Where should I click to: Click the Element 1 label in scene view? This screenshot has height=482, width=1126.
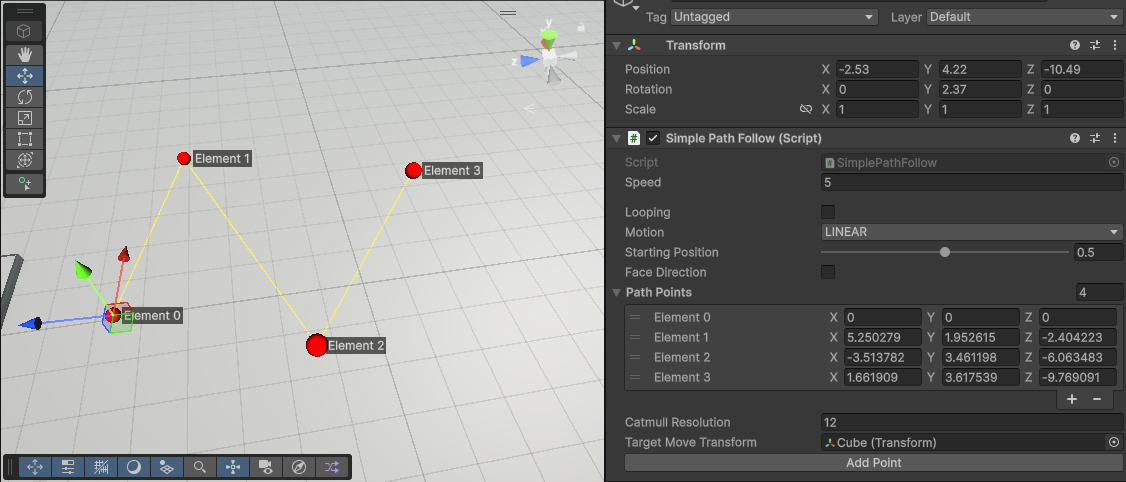point(223,159)
